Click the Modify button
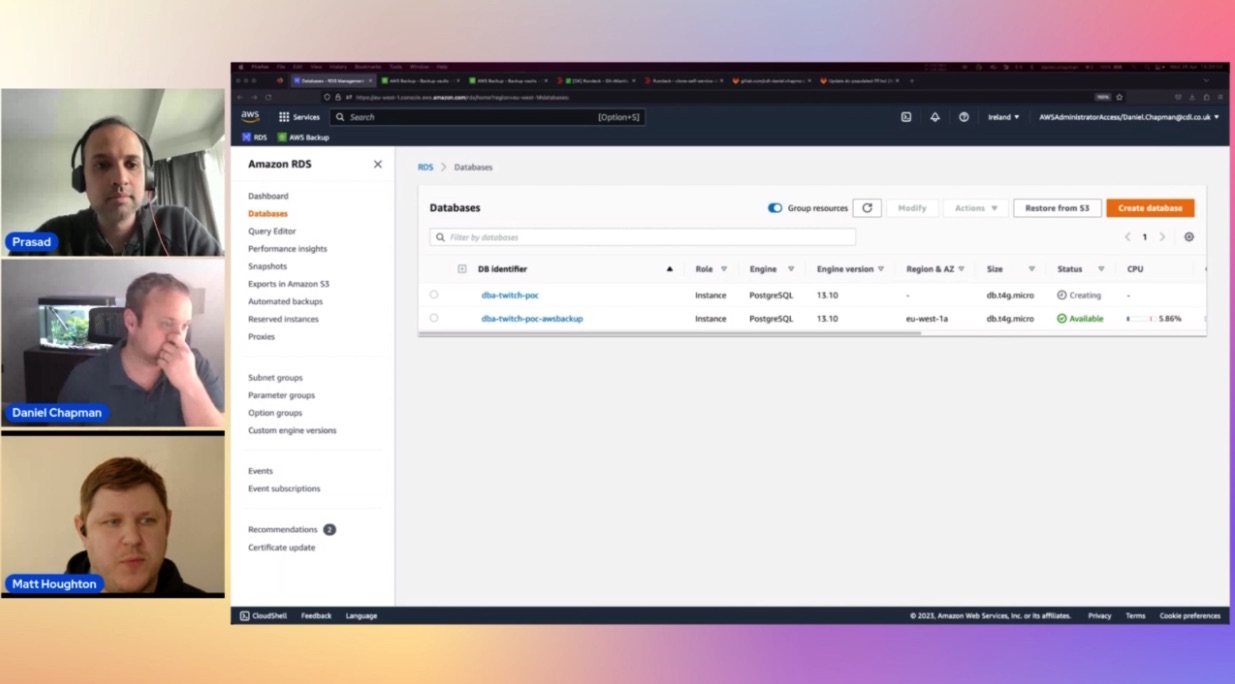Screen dimensions: 1235x684 [912, 208]
